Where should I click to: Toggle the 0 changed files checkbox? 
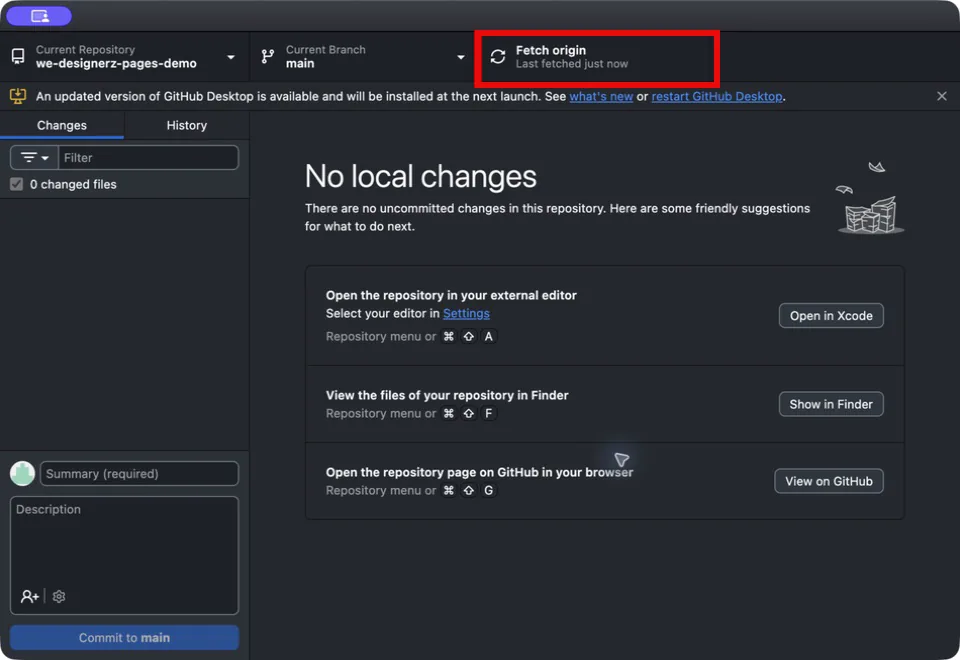(17, 184)
